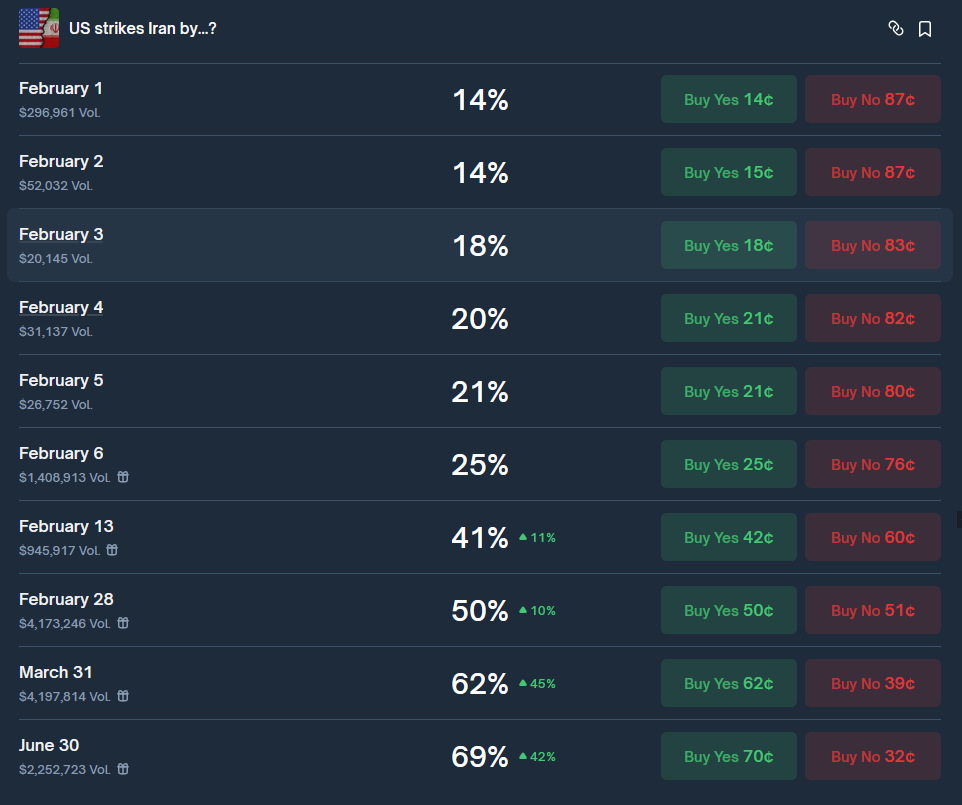
Task: Click the US and Iran flags thumbnail
Action: pyautogui.click(x=39, y=28)
